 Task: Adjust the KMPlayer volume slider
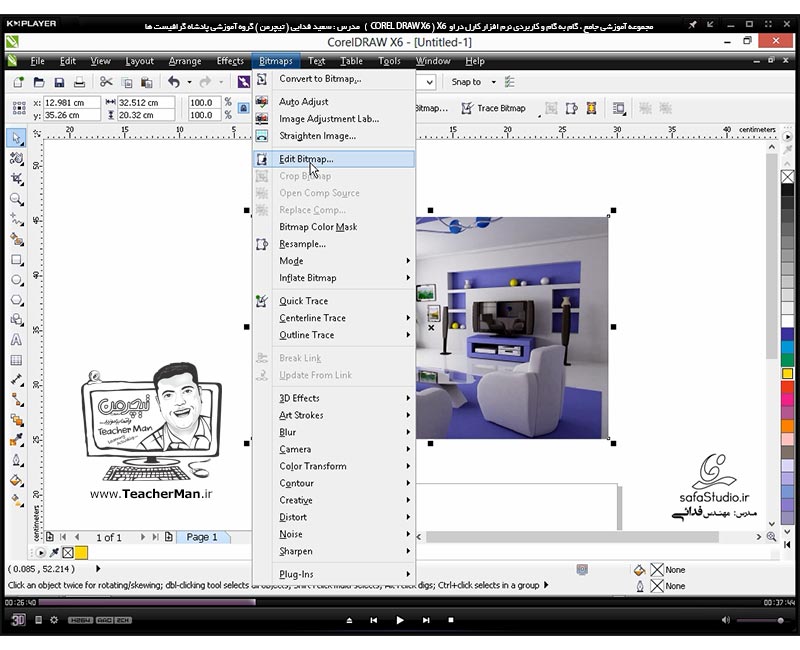[761, 620]
